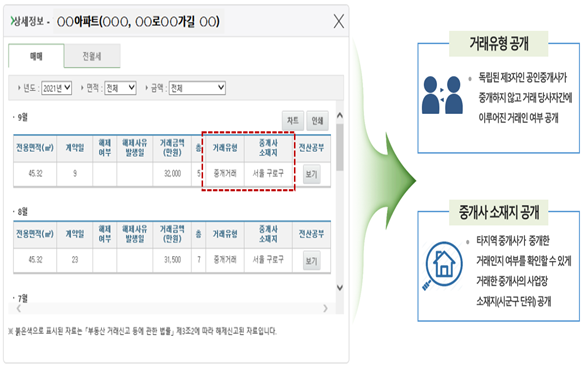Click the vertical scrollbar thumb
This screenshot has height=369, width=586.
(340, 147)
